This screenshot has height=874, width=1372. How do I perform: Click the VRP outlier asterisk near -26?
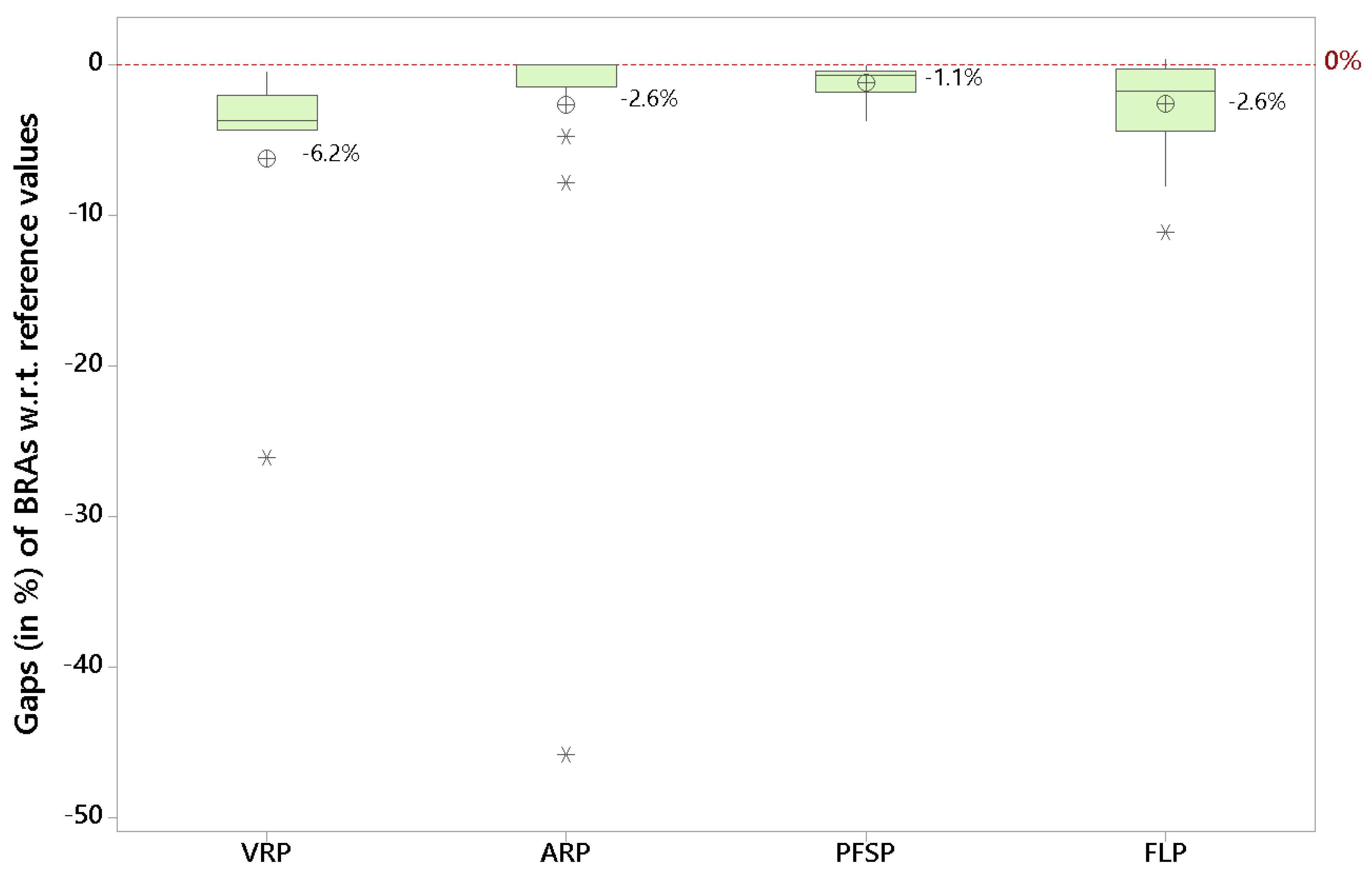coord(267,457)
